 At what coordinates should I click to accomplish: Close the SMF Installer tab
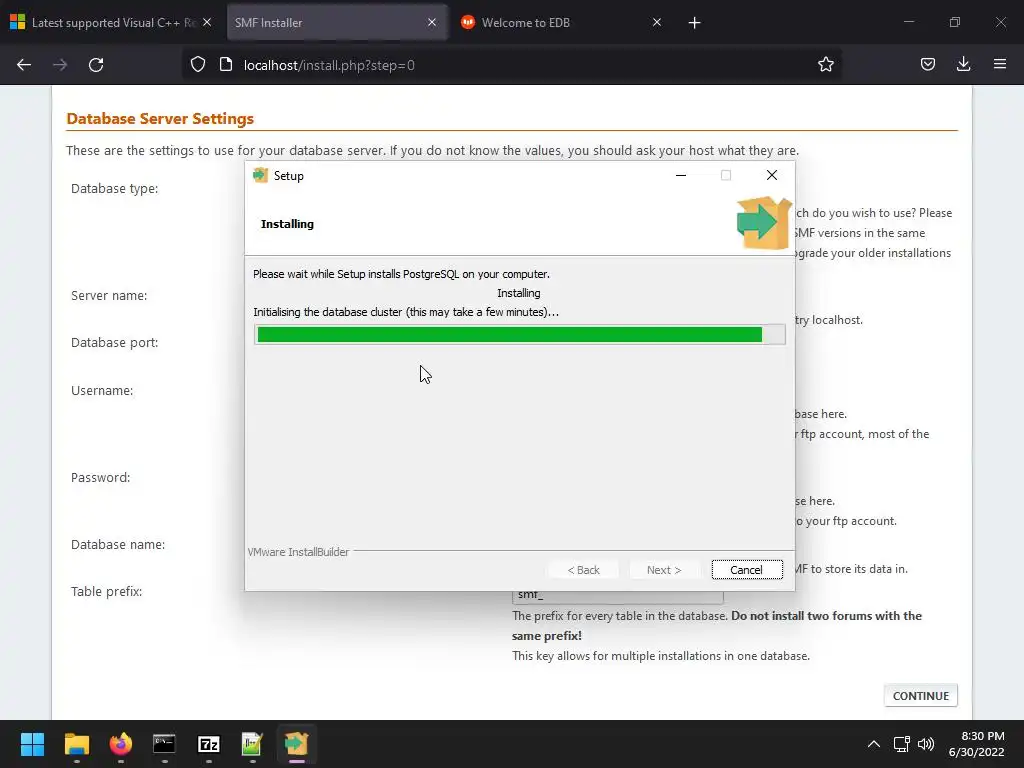point(432,22)
